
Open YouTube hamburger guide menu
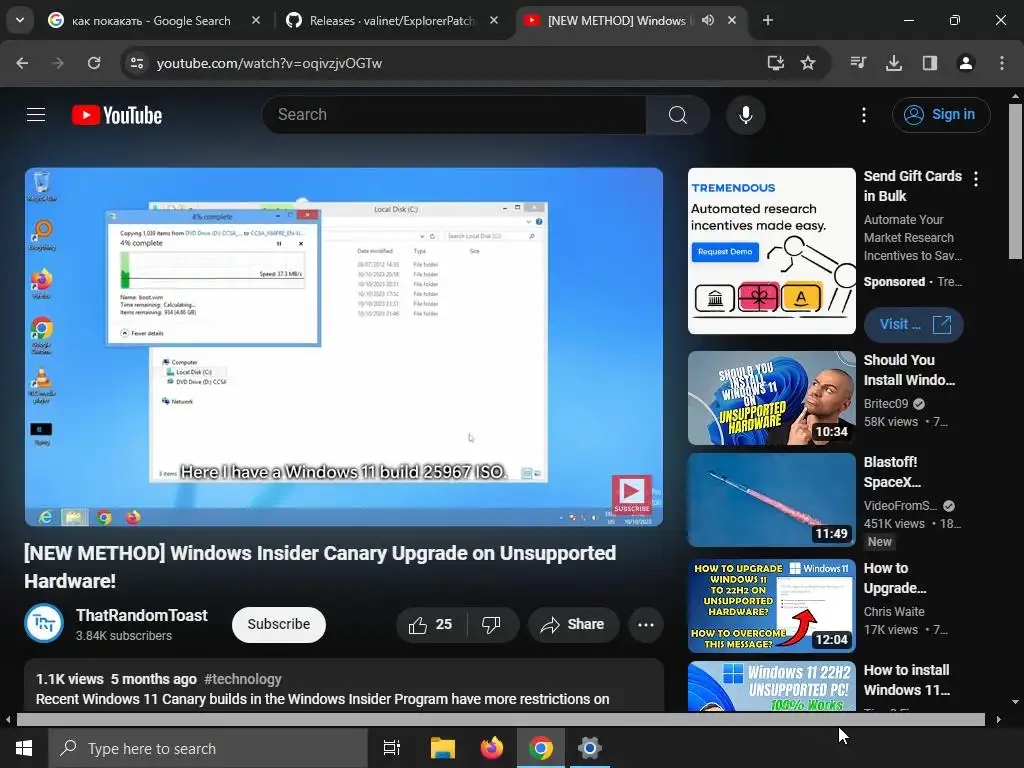click(36, 115)
